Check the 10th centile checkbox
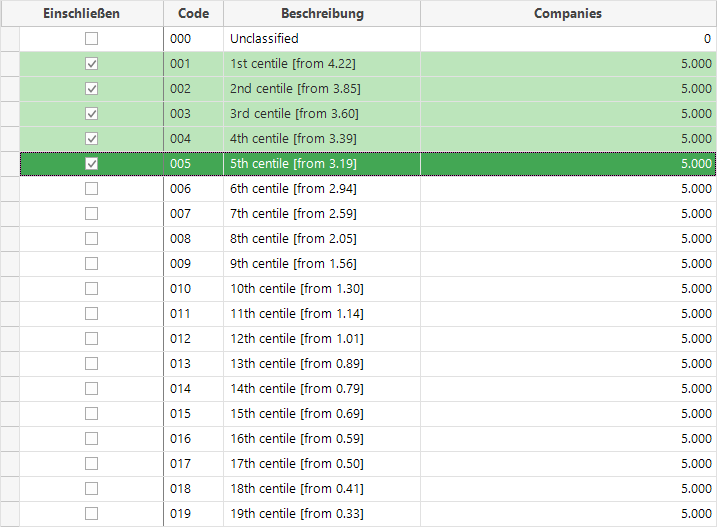 point(91,289)
